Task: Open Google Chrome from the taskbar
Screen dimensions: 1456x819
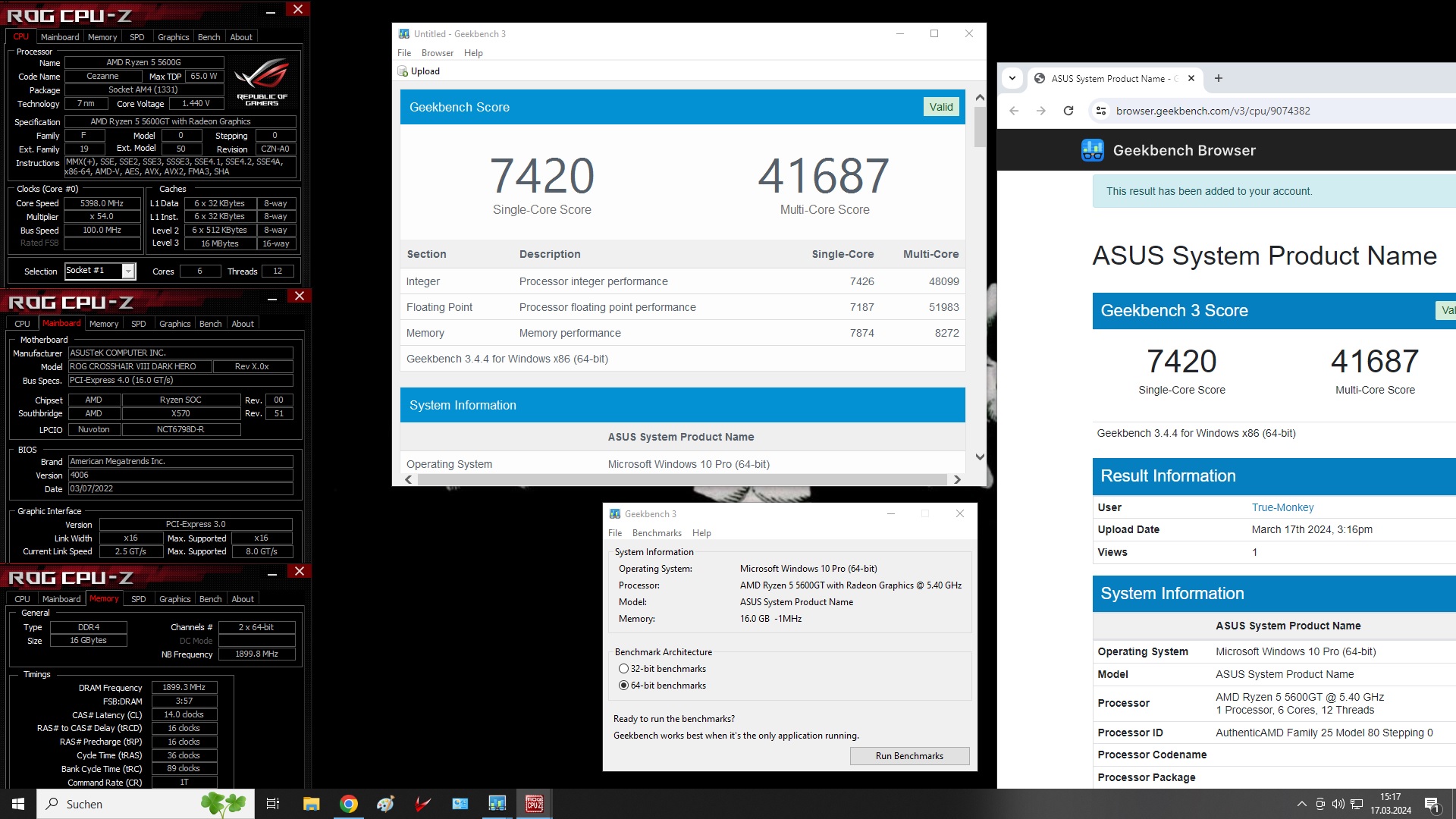Action: (348, 804)
